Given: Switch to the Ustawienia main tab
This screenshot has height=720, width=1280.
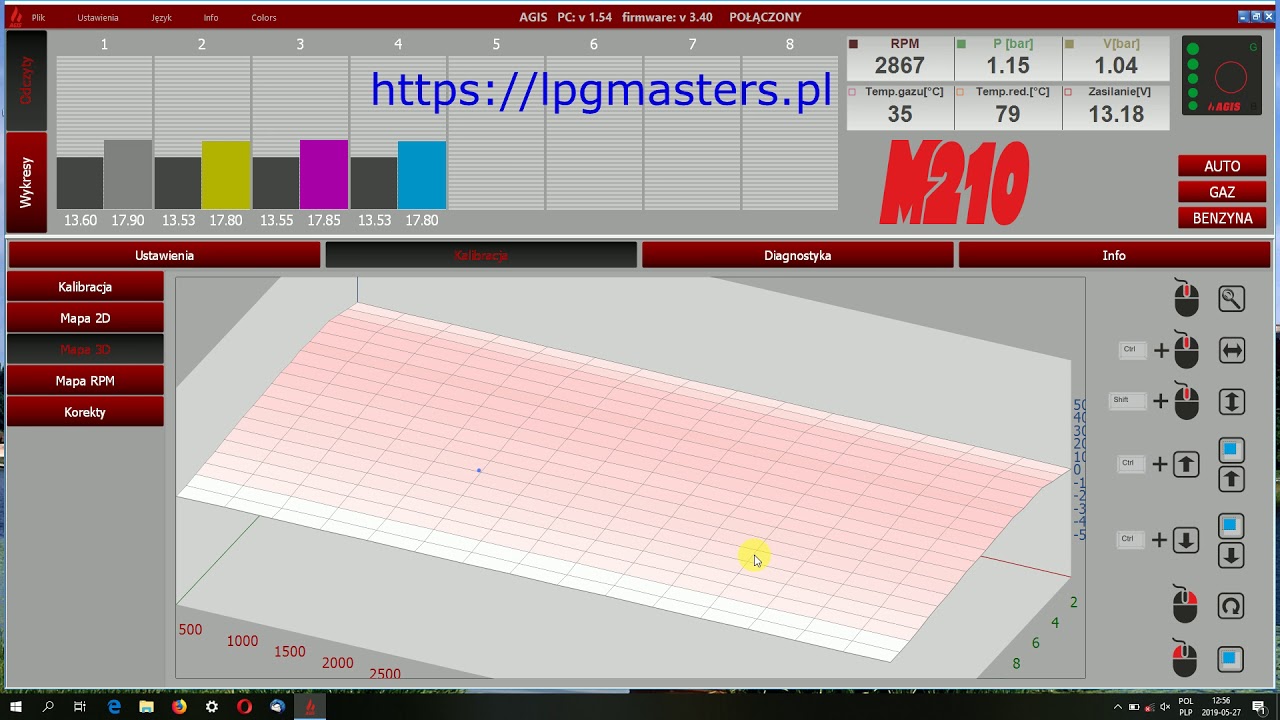Looking at the screenshot, I should [x=164, y=256].
